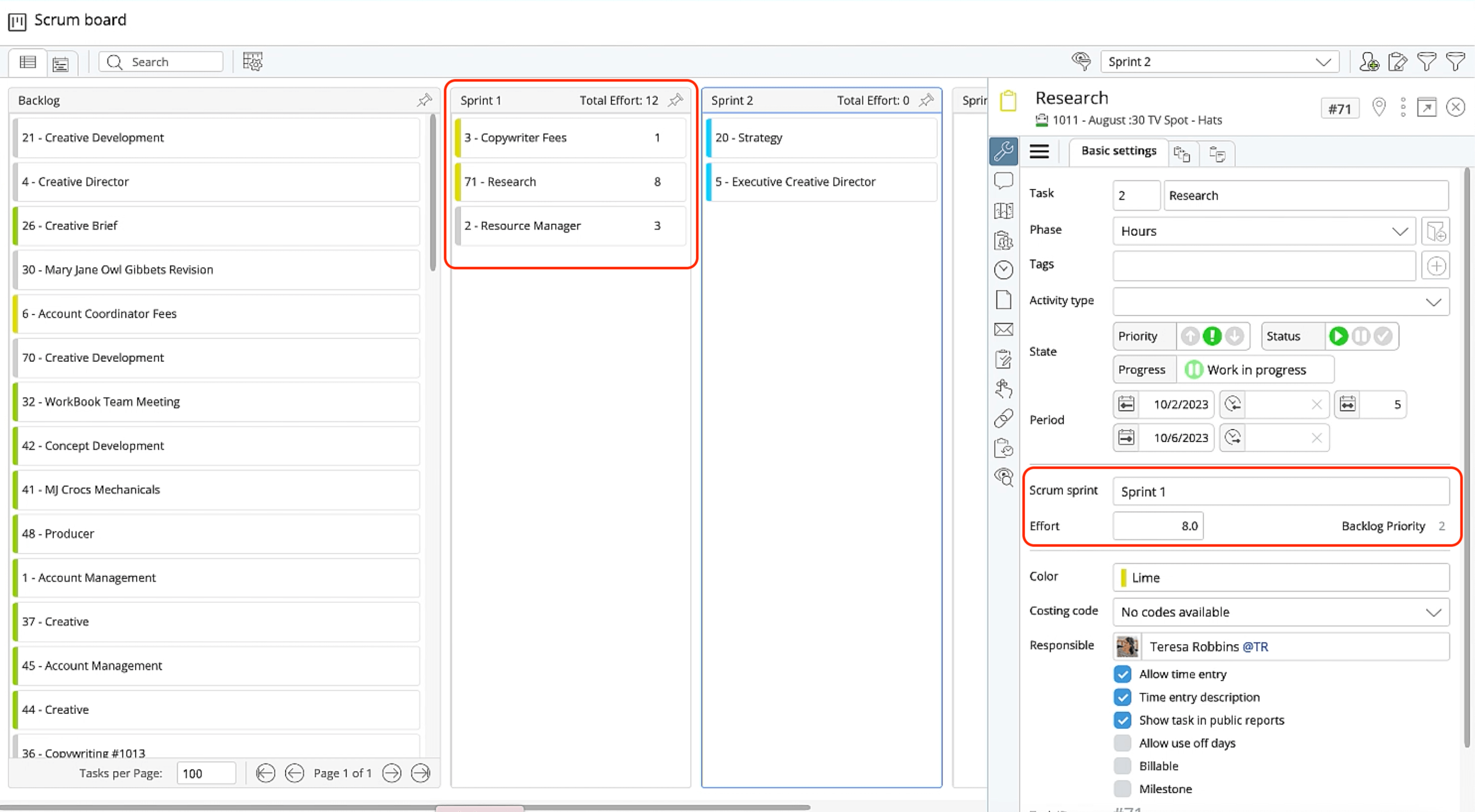Uncheck Show task in public reports

1123,720
